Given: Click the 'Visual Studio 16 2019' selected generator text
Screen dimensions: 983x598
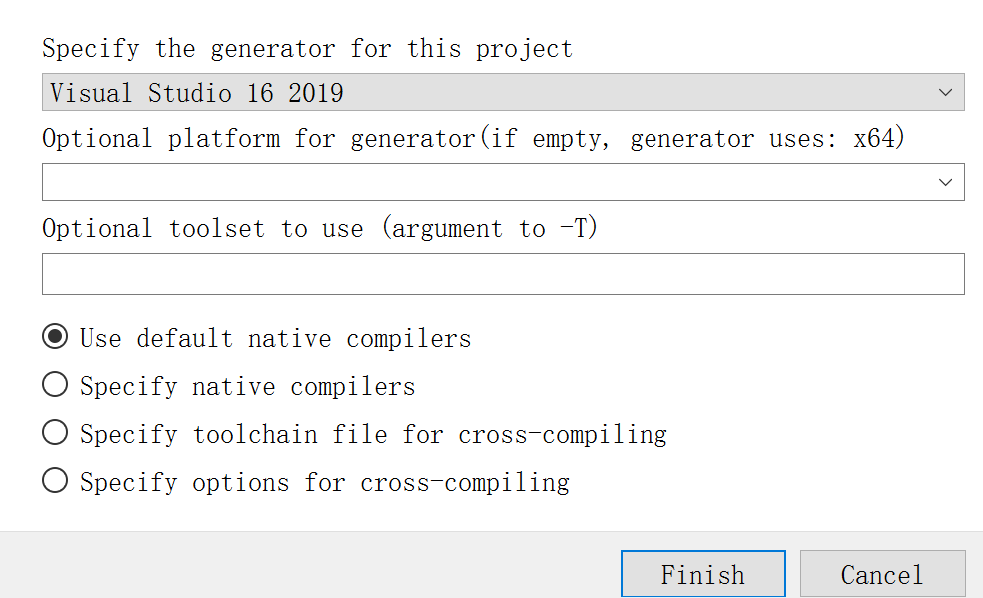Looking at the screenshot, I should pos(197,93).
